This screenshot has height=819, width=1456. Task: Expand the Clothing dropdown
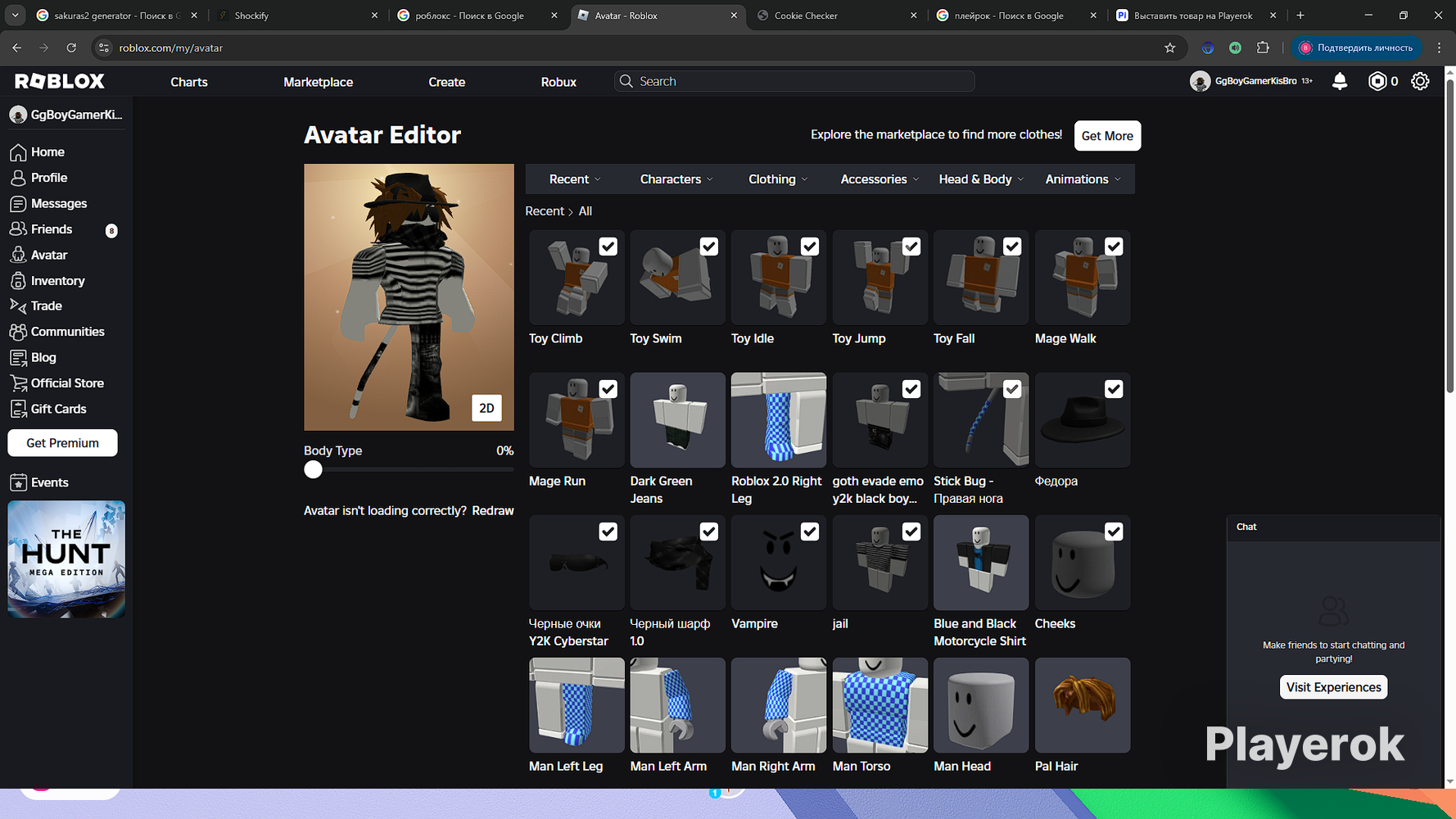coord(778,179)
